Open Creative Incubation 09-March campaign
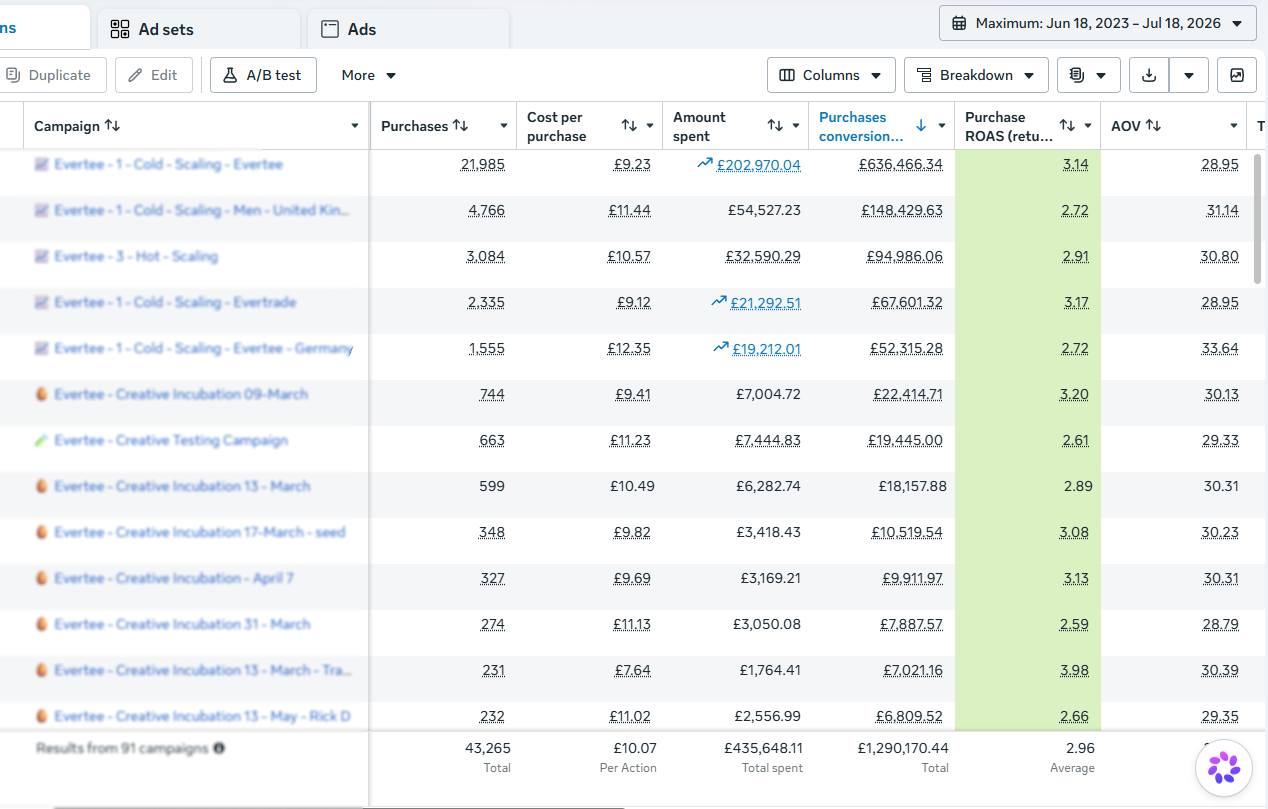Image resolution: width=1268 pixels, height=809 pixels. tap(181, 394)
